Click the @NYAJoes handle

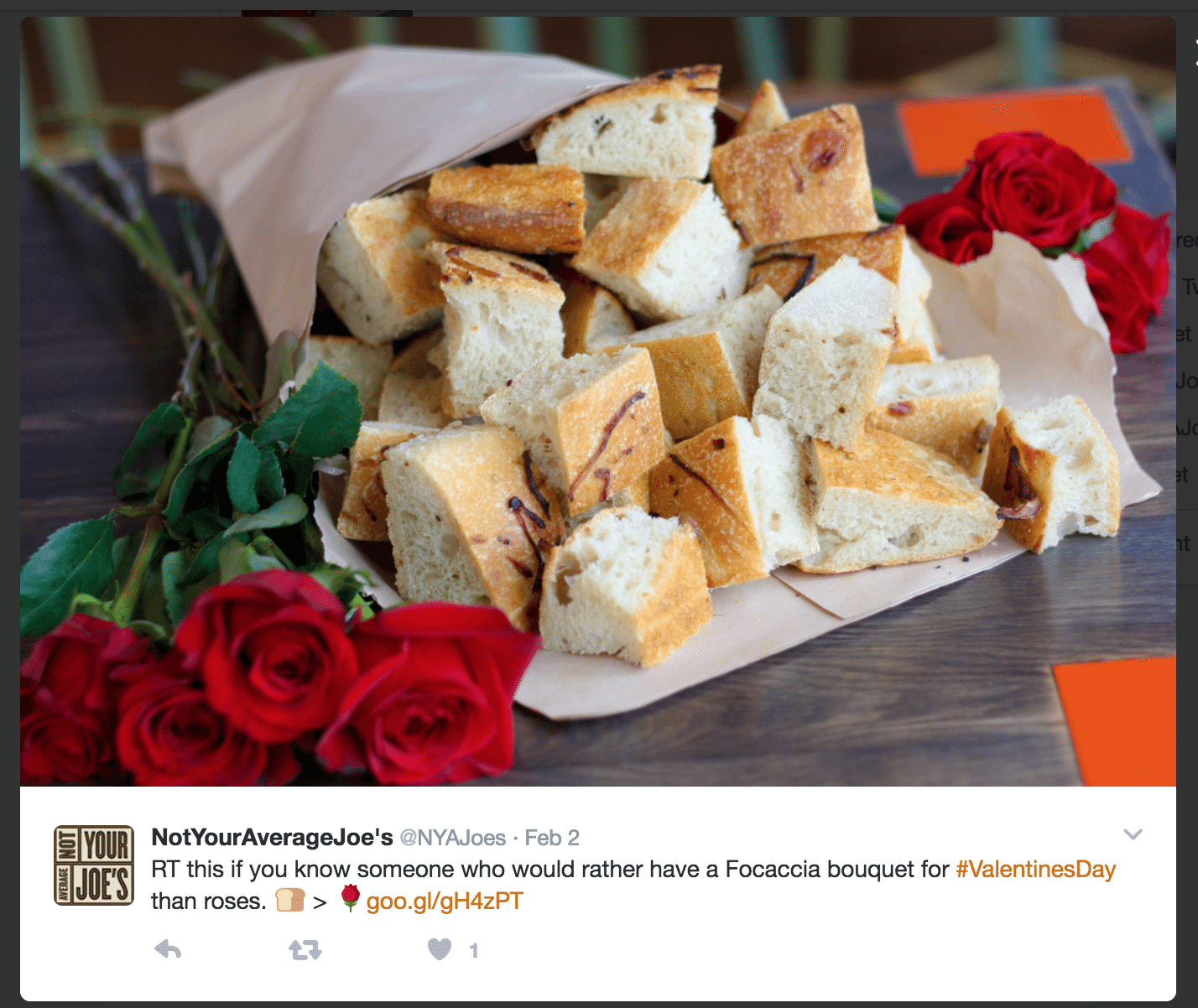[452, 838]
